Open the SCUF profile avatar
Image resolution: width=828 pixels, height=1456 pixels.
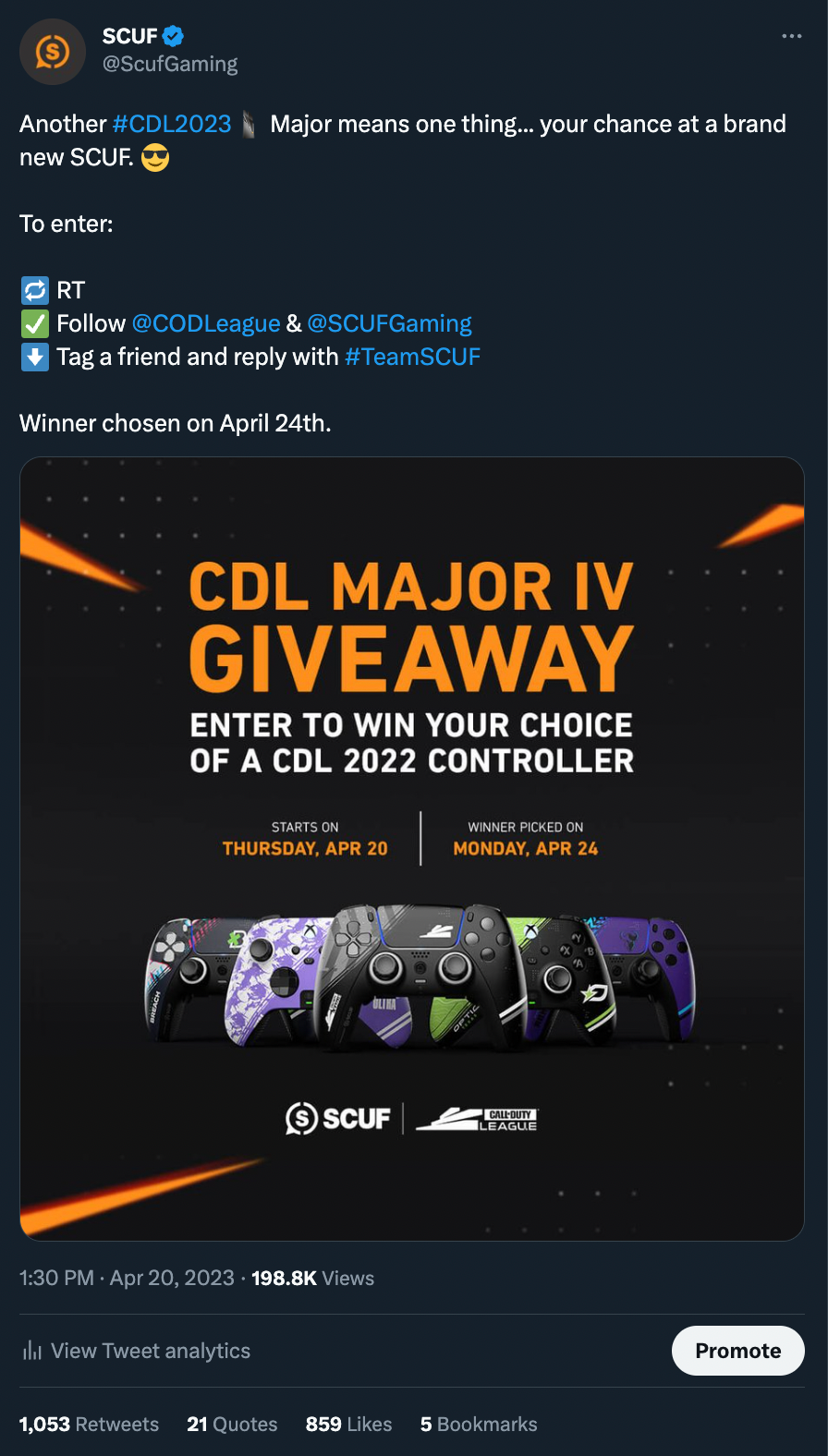(53, 52)
